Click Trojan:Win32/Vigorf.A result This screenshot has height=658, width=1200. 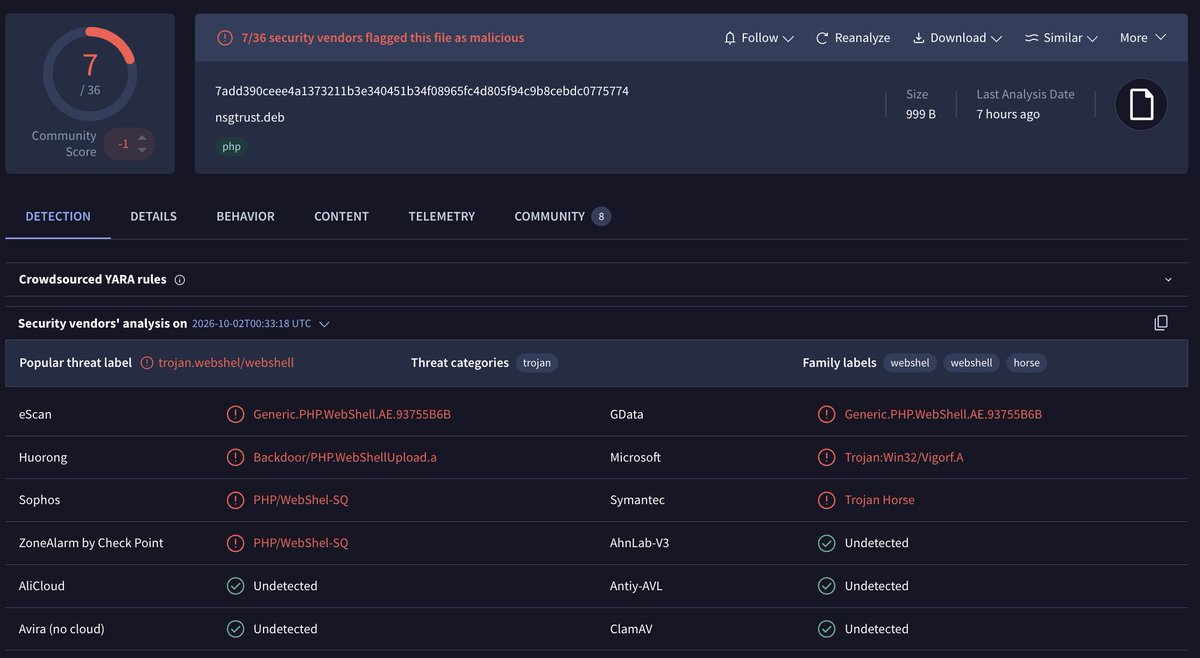[904, 457]
